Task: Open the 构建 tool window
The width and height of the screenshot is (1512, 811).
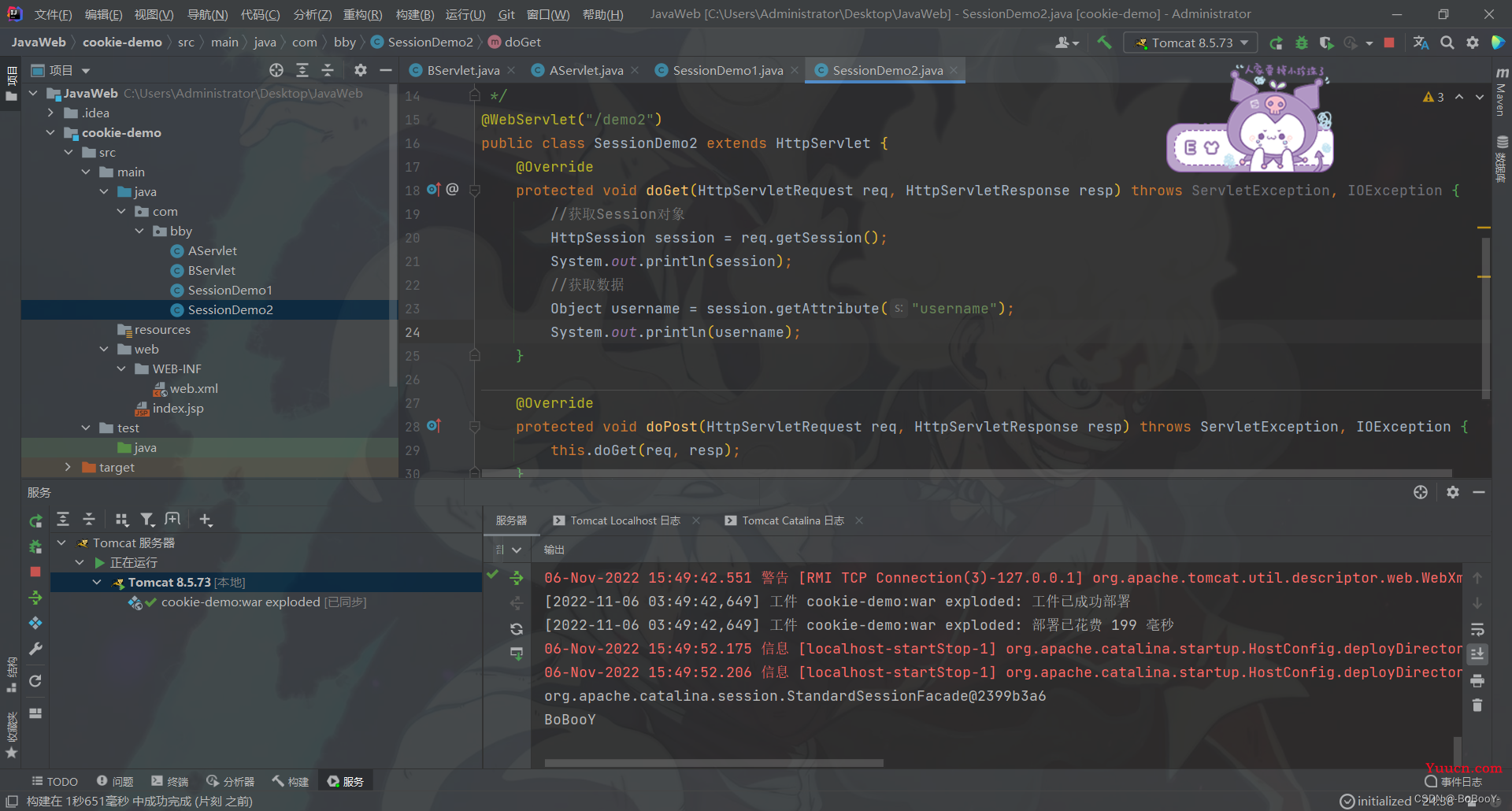Action: coord(290,781)
